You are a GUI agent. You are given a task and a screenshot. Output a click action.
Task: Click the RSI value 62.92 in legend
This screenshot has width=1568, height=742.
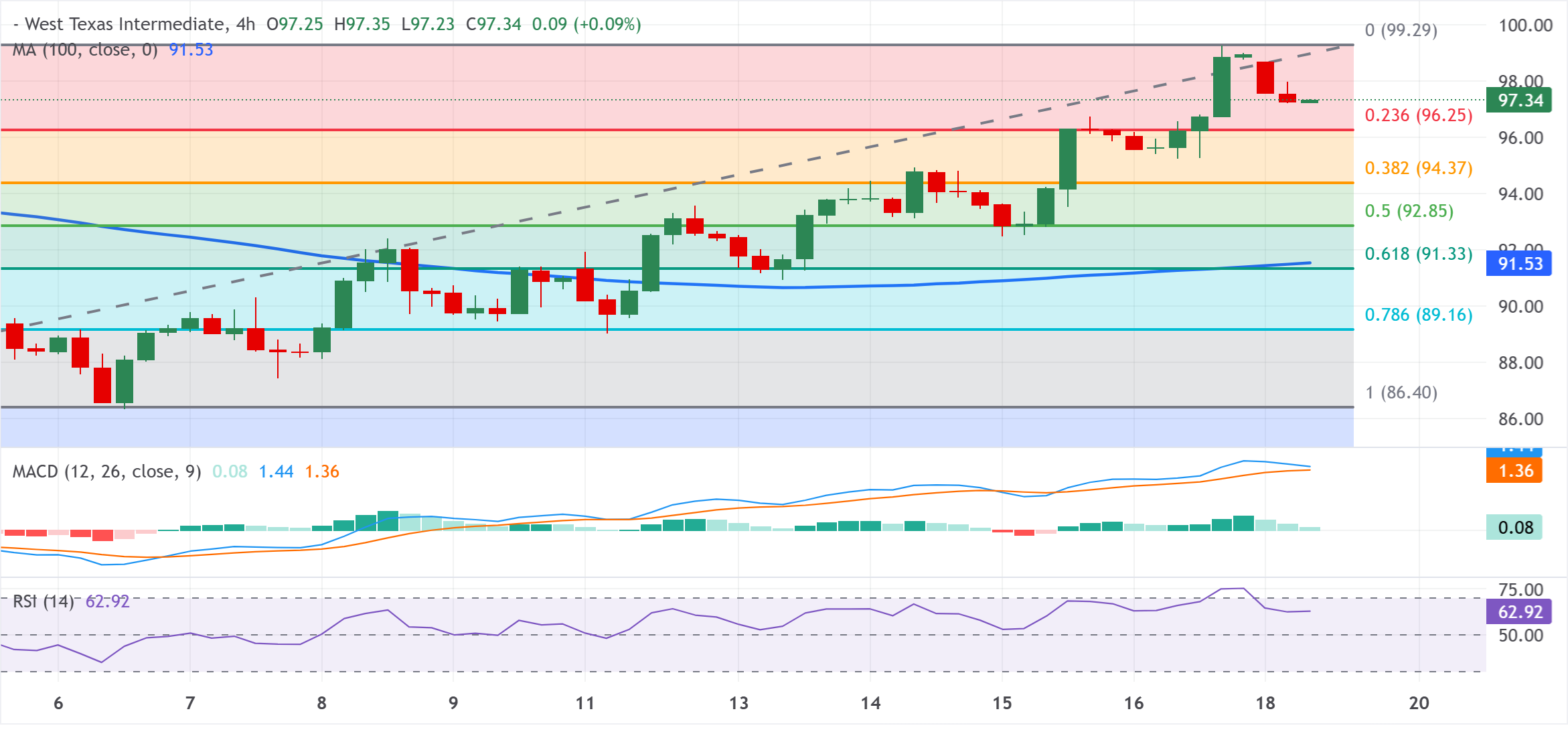[x=108, y=601]
